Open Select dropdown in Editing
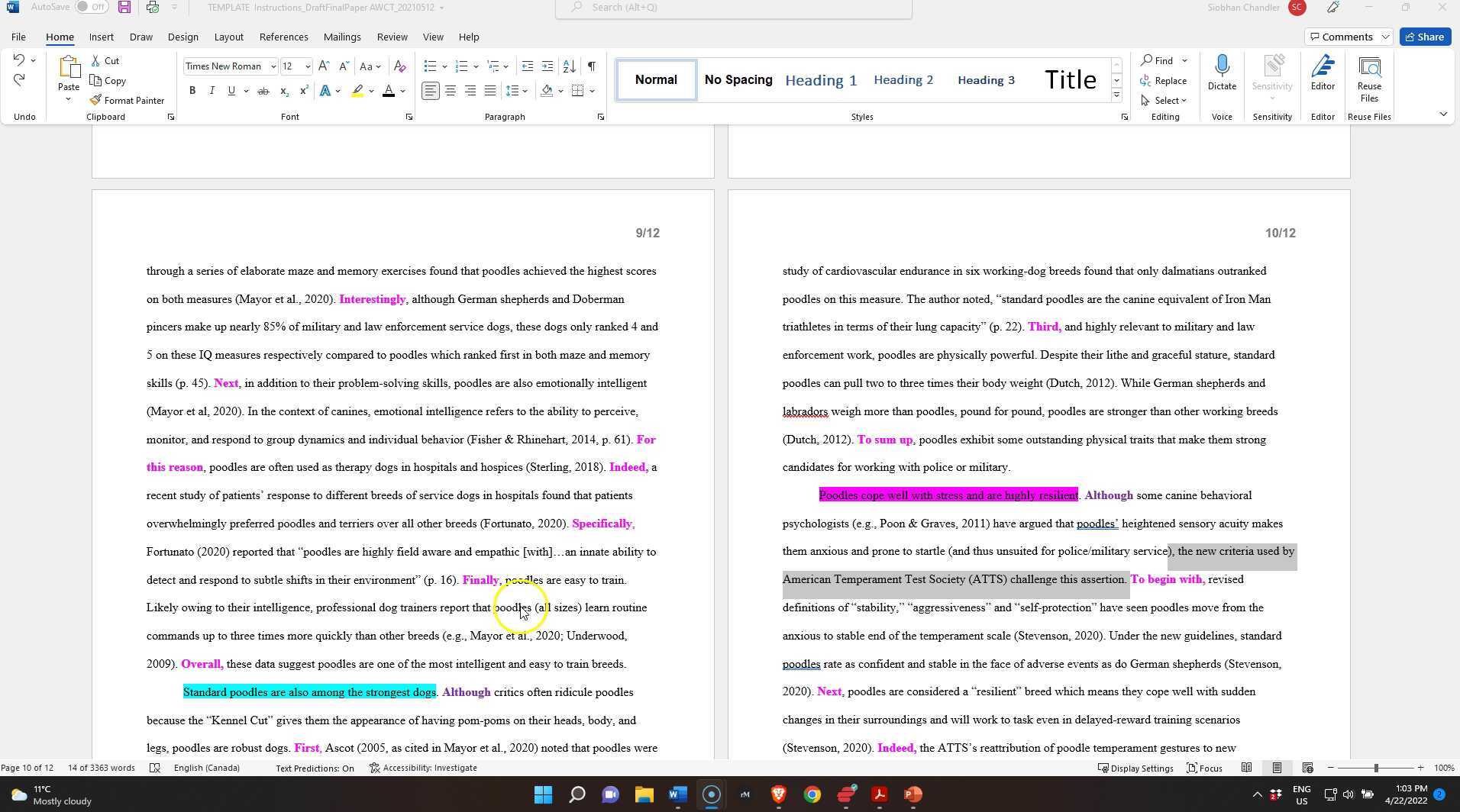The width and height of the screenshot is (1460, 812). click(x=1164, y=100)
